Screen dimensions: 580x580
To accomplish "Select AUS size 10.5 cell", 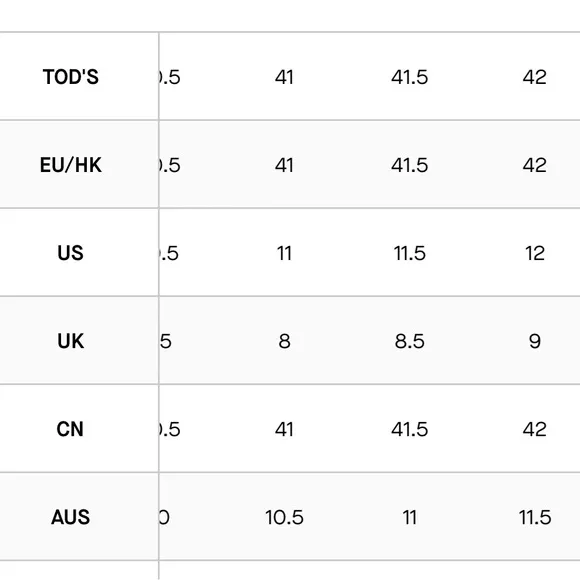I will (284, 517).
